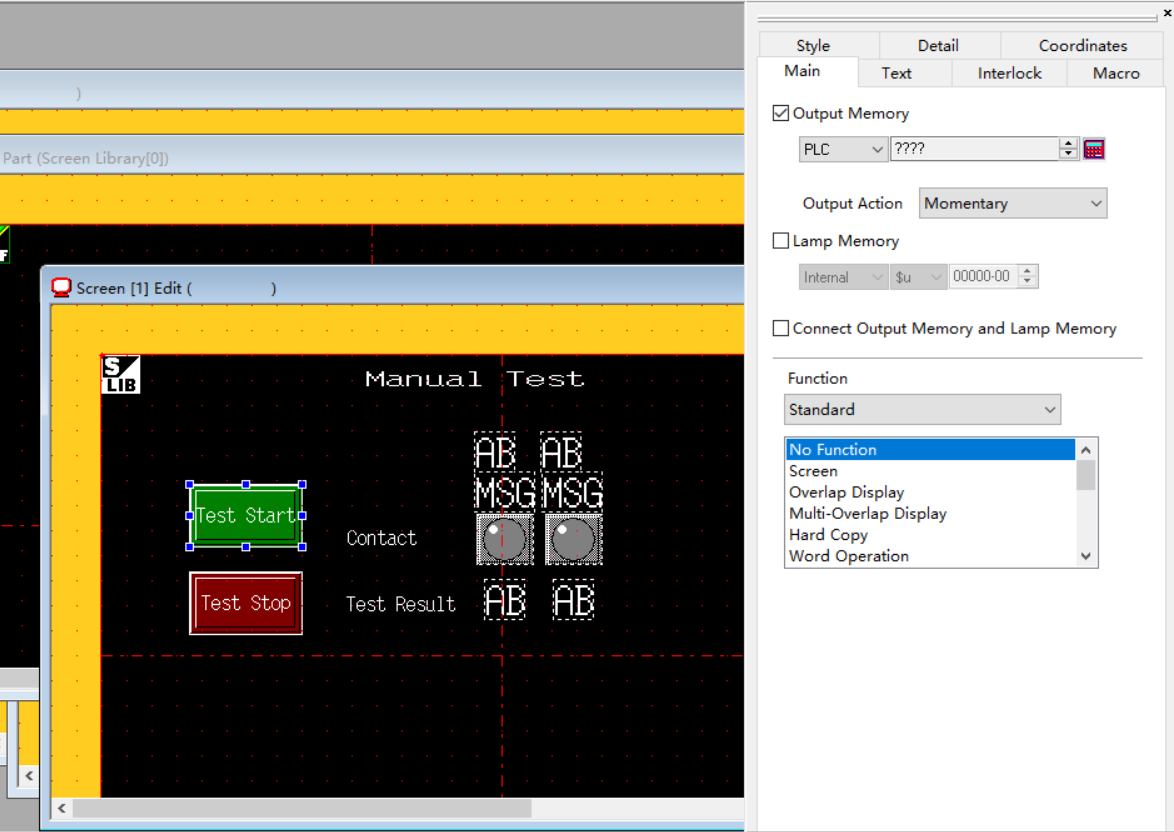1174x832 pixels.
Task: Open the Function Standard dropdown
Action: click(x=921, y=409)
